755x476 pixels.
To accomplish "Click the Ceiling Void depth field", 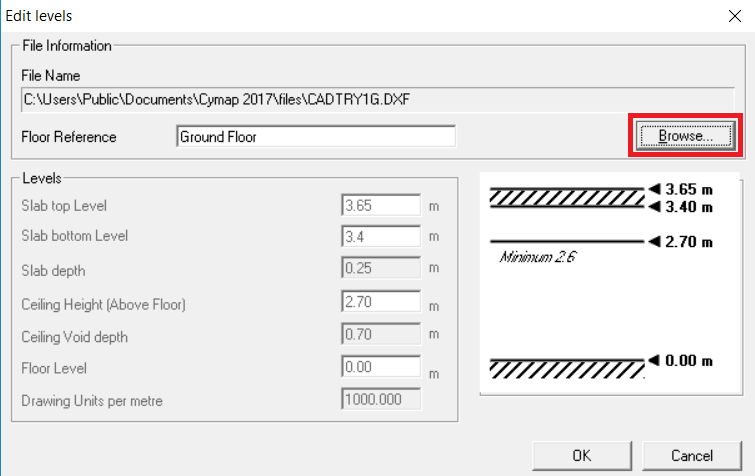I will pos(381,334).
